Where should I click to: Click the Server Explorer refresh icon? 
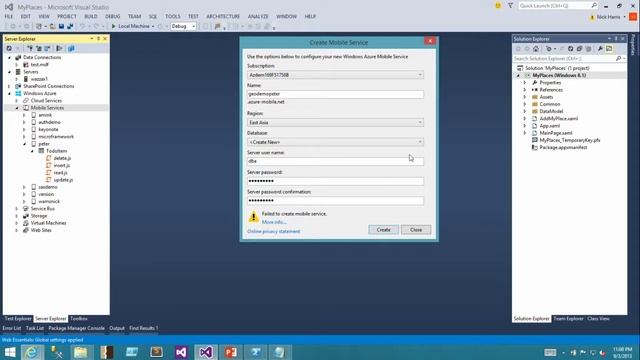click(x=9, y=49)
